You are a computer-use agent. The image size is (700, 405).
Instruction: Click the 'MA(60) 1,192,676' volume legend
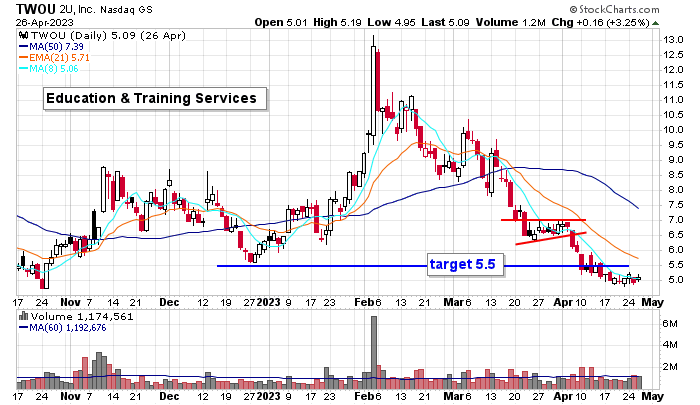tap(62, 328)
